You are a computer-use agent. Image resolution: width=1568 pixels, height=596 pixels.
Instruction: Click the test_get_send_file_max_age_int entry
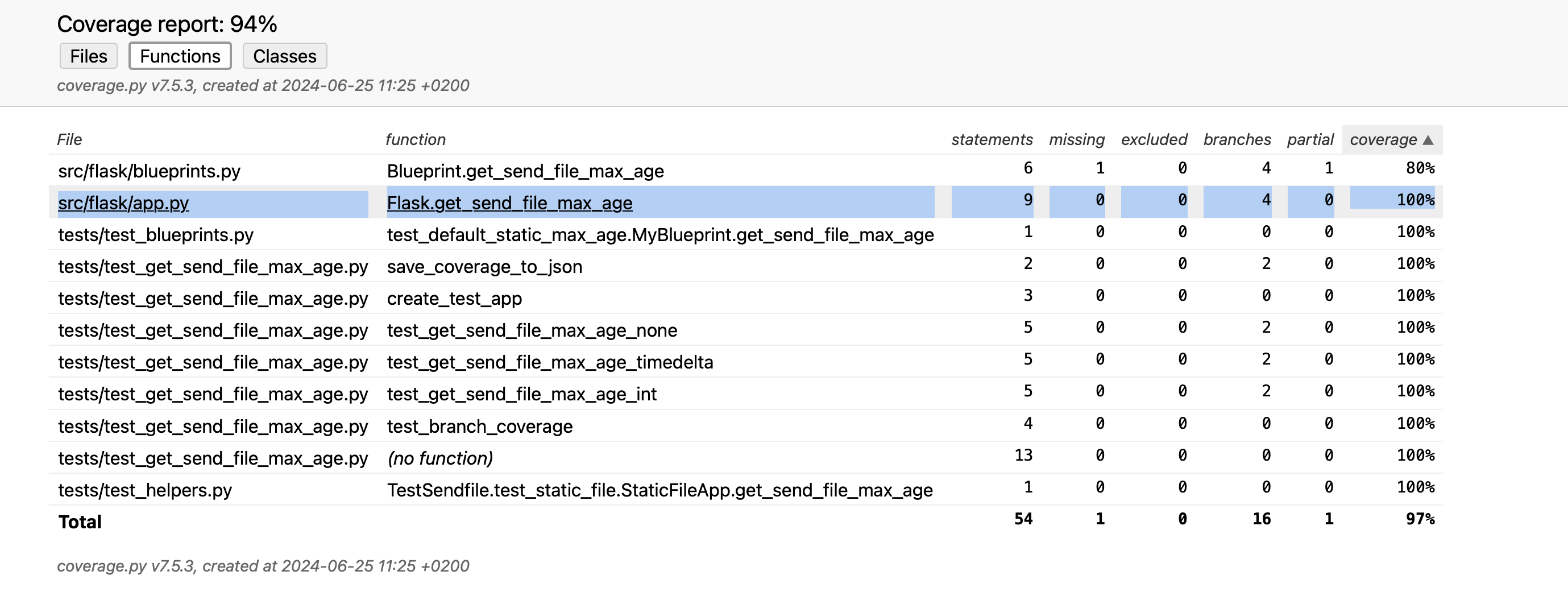(x=522, y=394)
